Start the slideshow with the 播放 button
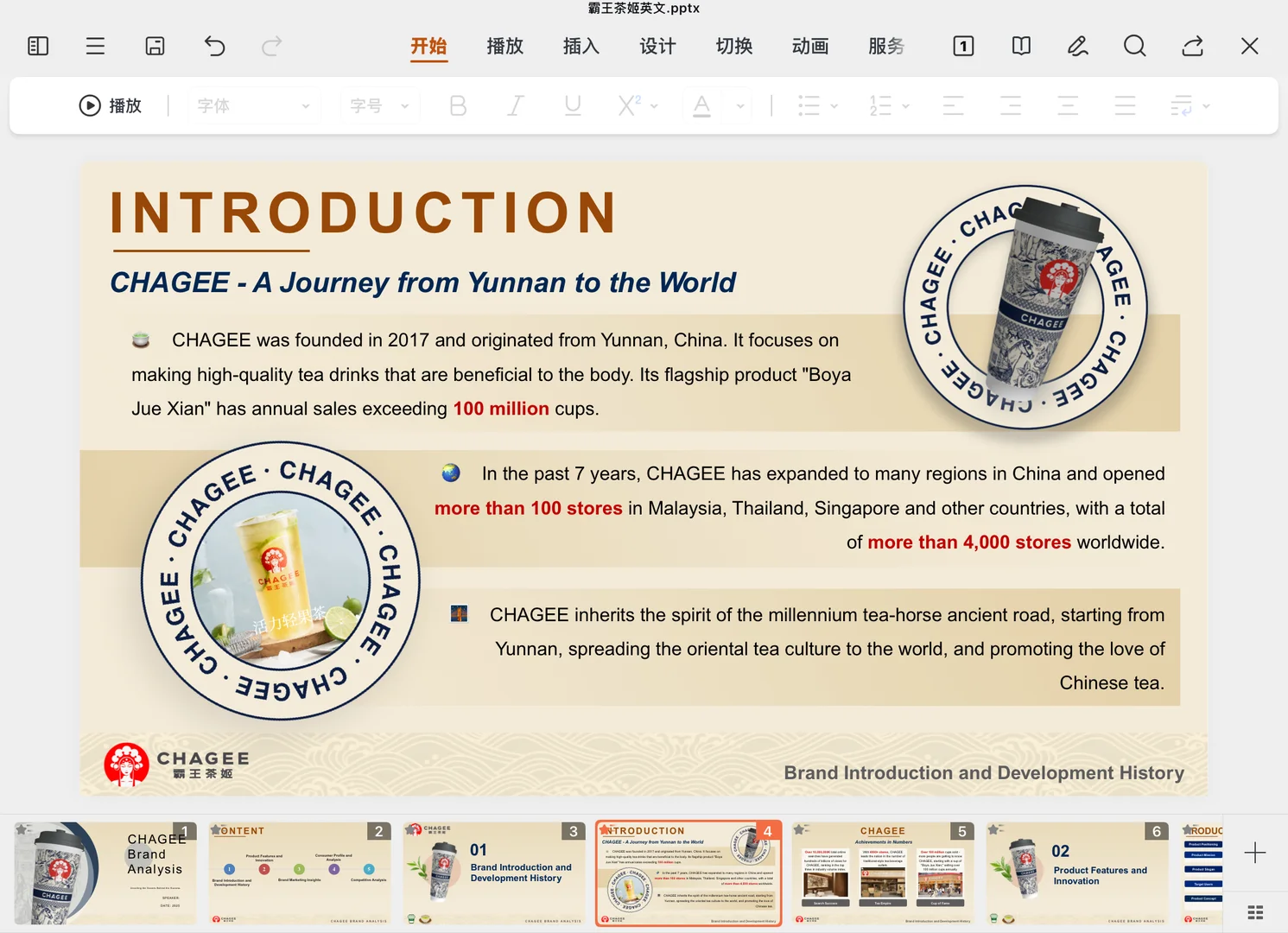Viewport: 1288px width, 933px height. coord(111,105)
